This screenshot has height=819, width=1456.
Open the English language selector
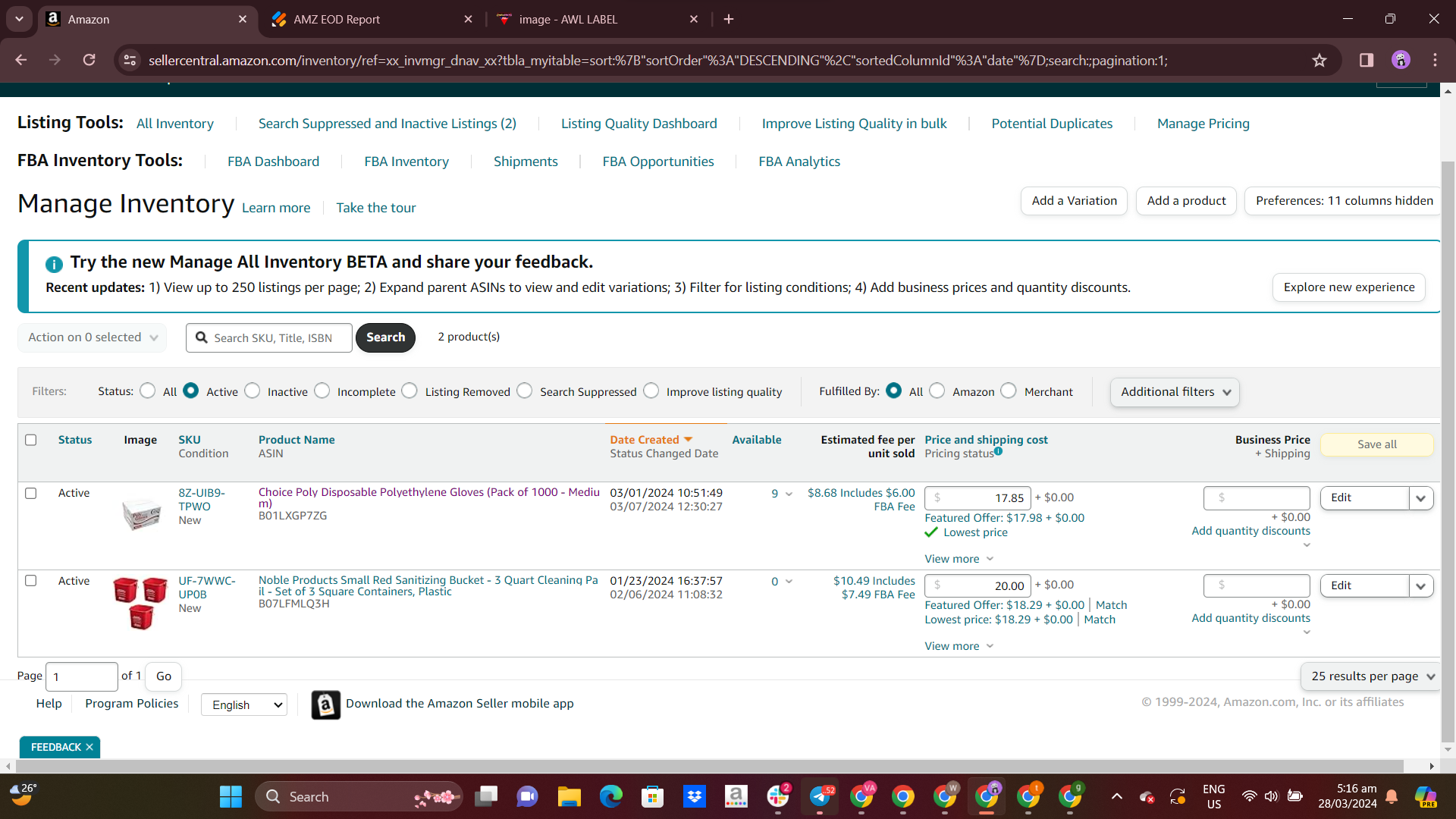tap(244, 704)
